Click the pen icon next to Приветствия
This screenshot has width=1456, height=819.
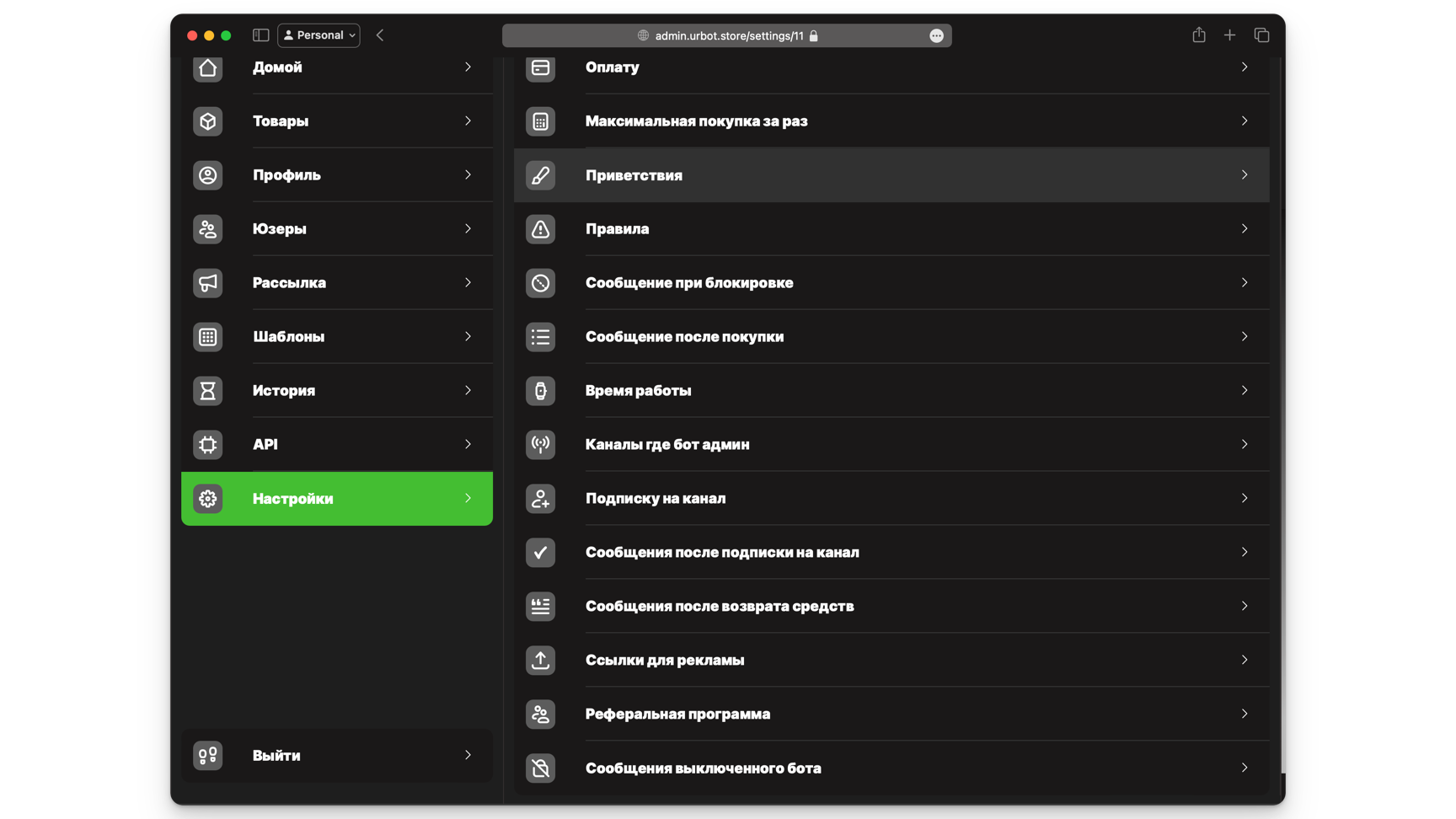[x=540, y=174]
